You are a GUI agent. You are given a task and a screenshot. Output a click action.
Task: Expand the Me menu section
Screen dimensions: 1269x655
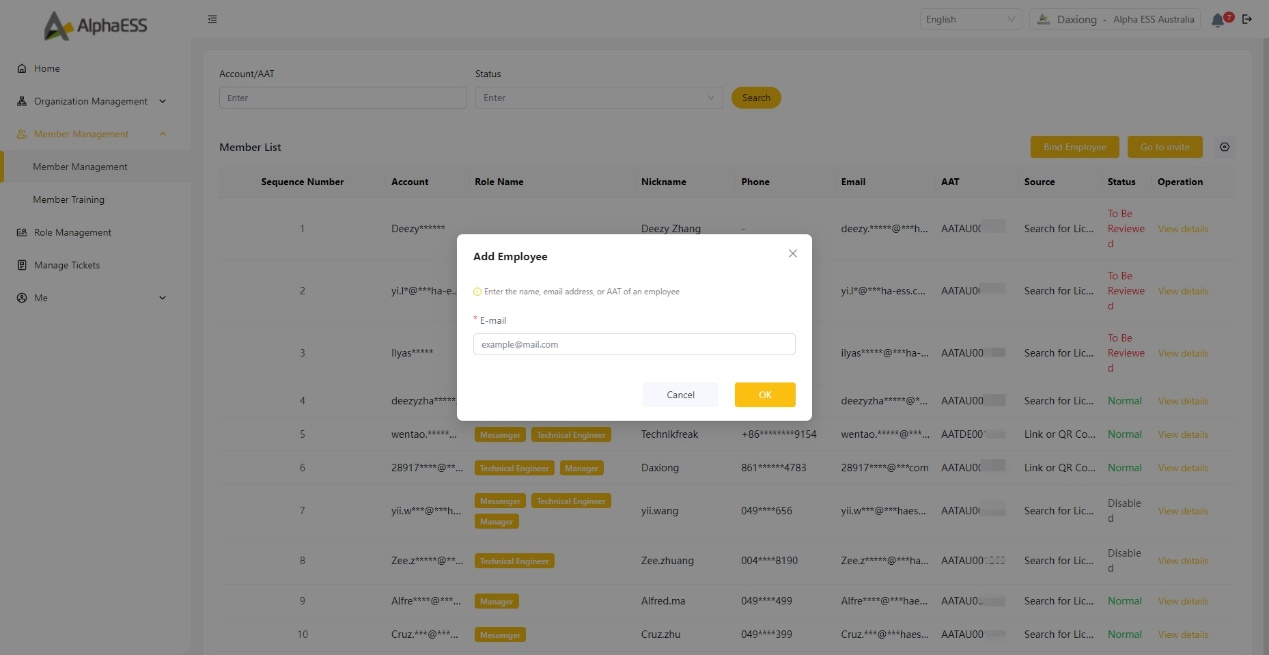(91, 298)
